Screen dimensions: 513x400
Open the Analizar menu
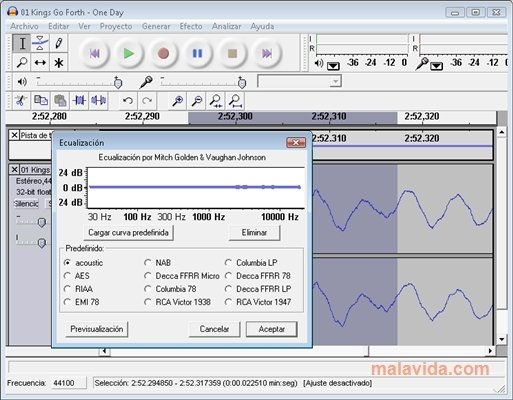pos(226,26)
